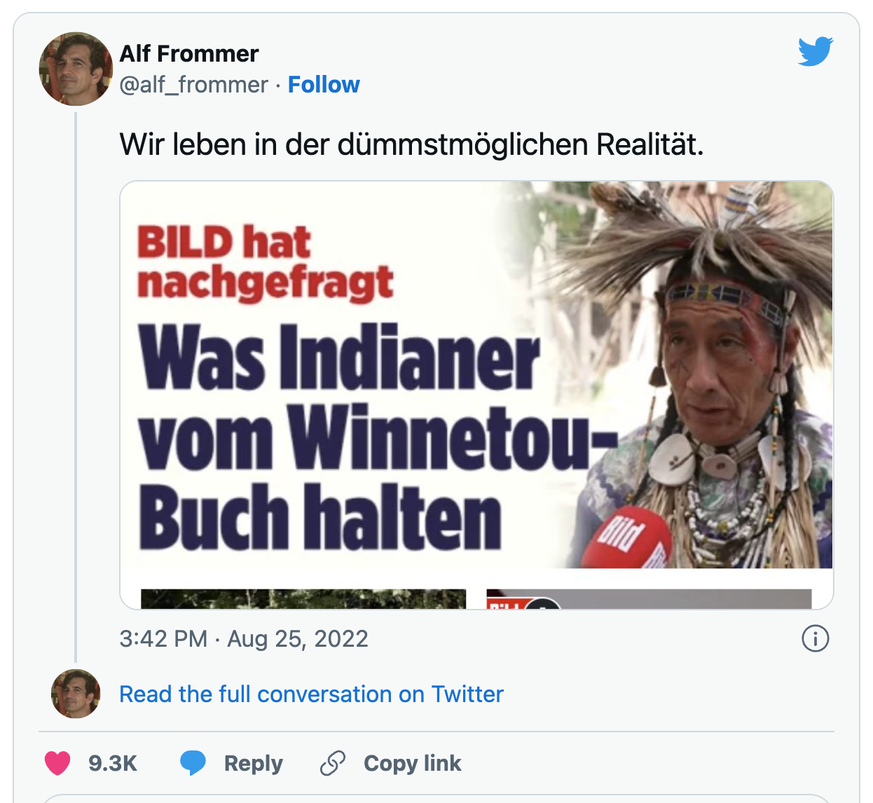Click the Twitter bird logo
Screen dimensions: 873x803
point(815,52)
